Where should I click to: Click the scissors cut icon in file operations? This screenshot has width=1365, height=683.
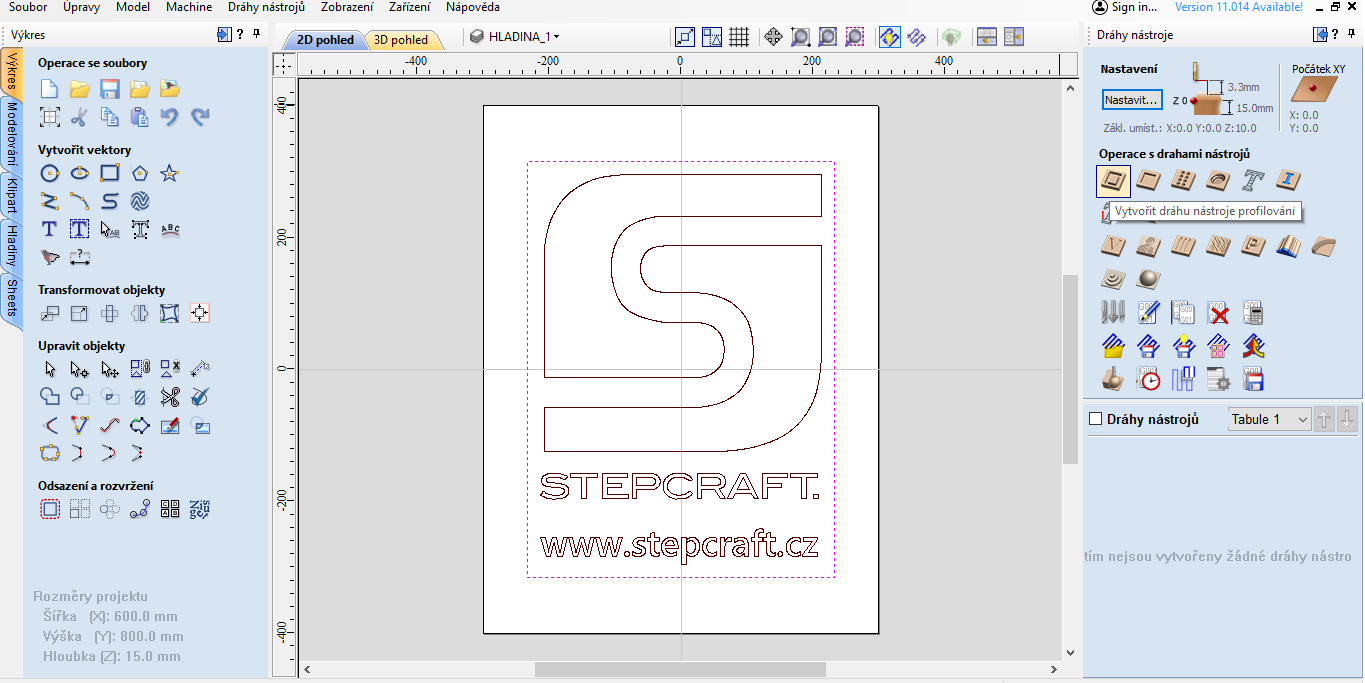tap(80, 117)
